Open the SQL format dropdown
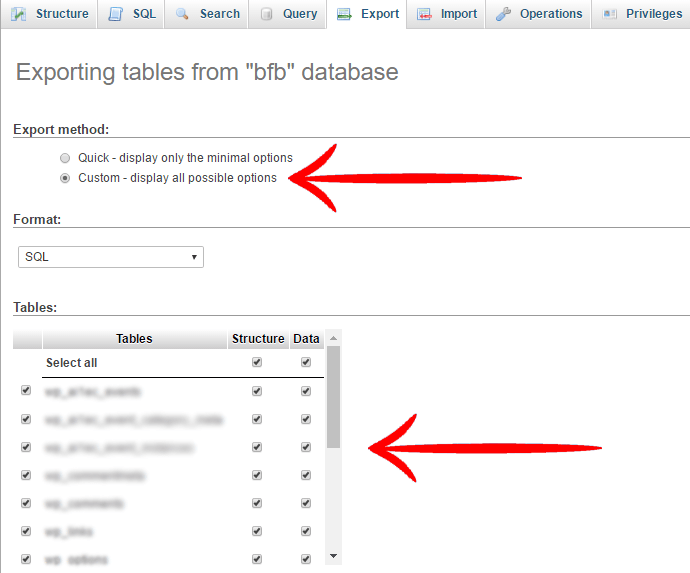 pos(111,257)
